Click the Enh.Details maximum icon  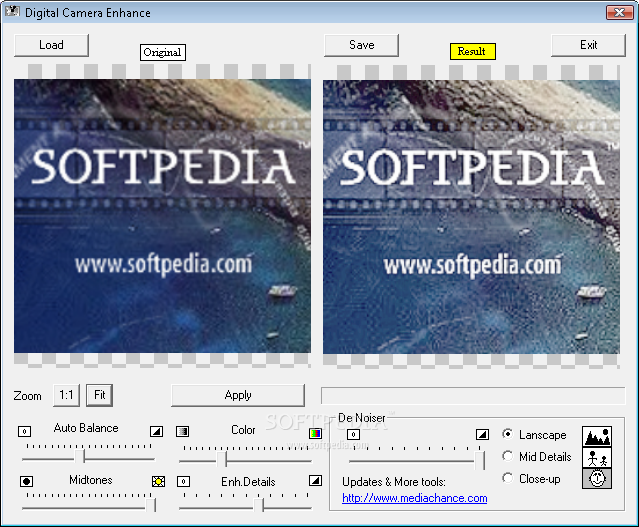[315, 481]
